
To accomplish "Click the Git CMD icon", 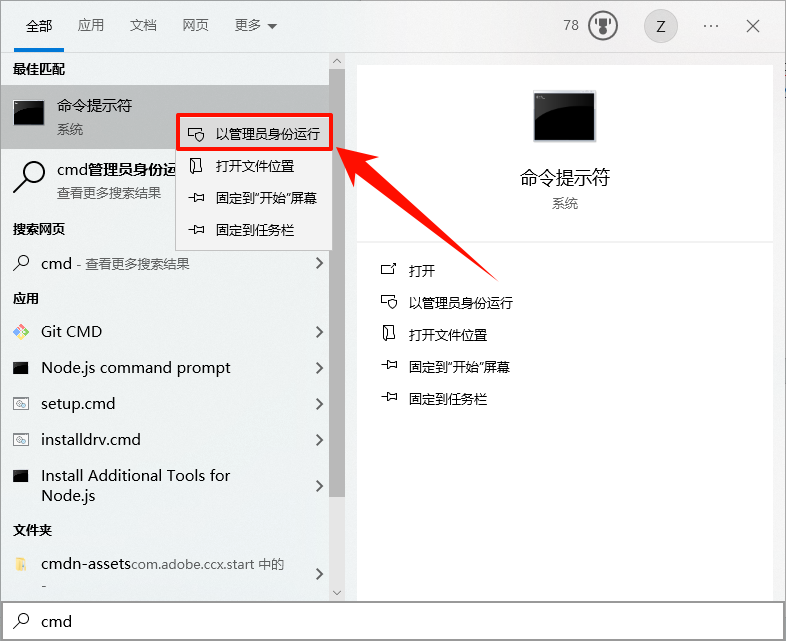I will (x=21, y=332).
